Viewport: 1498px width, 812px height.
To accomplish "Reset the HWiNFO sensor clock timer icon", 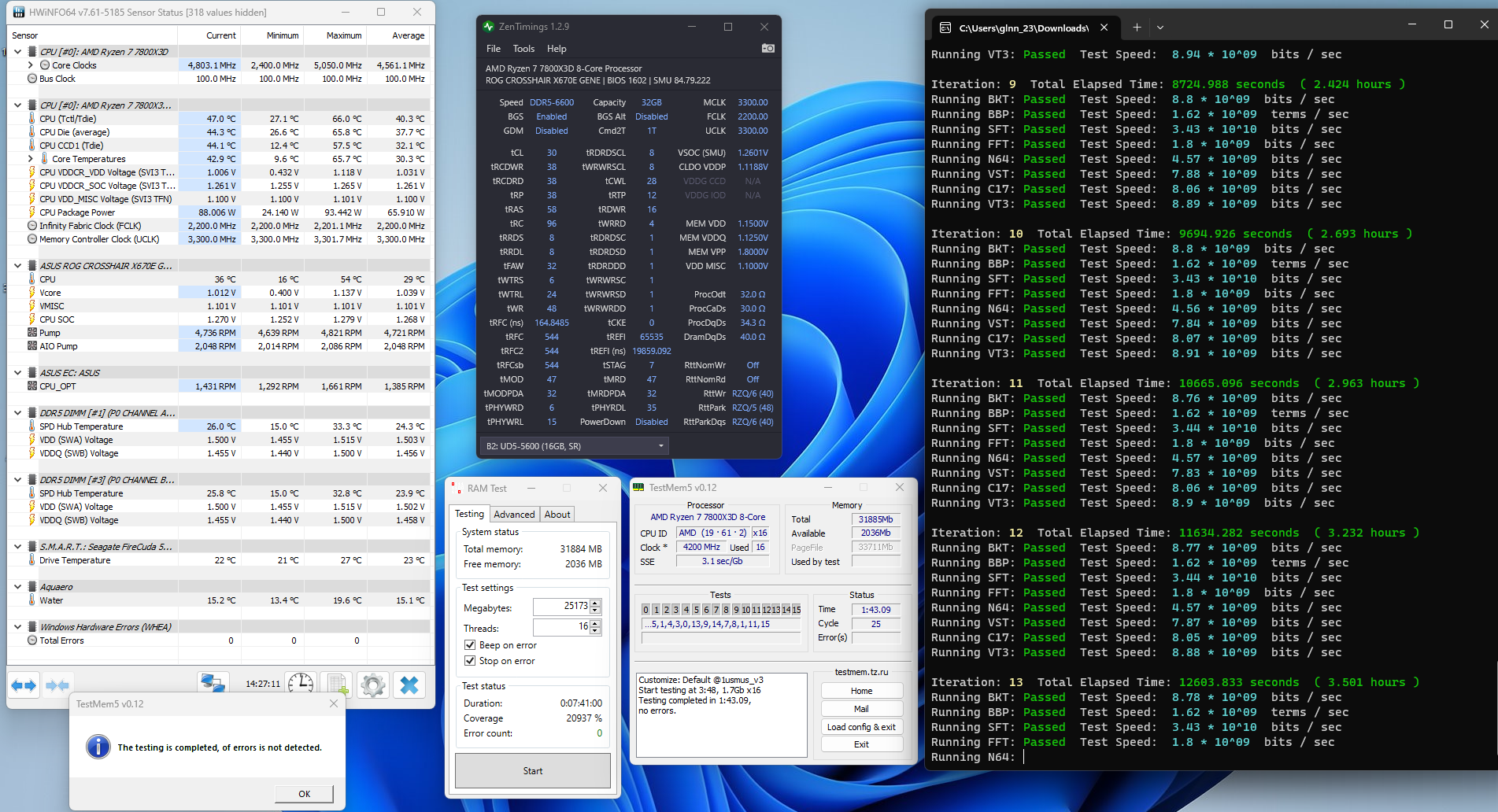I will 301,685.
